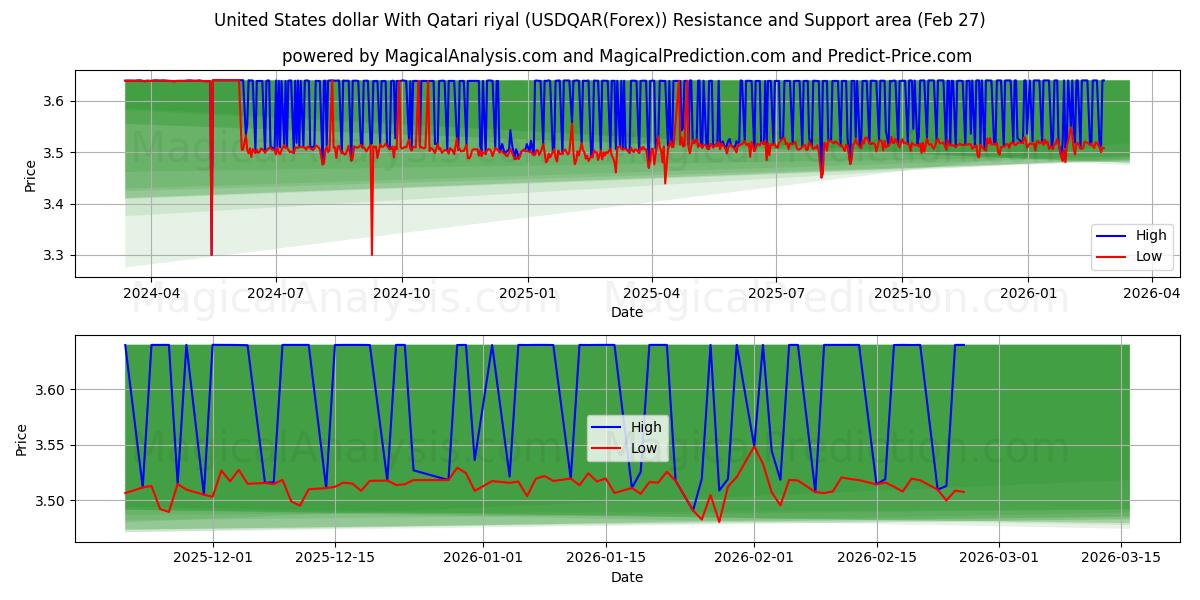The width and height of the screenshot is (1200, 600).
Task: Click the 2025-01 date tick label
Action: (x=528, y=293)
